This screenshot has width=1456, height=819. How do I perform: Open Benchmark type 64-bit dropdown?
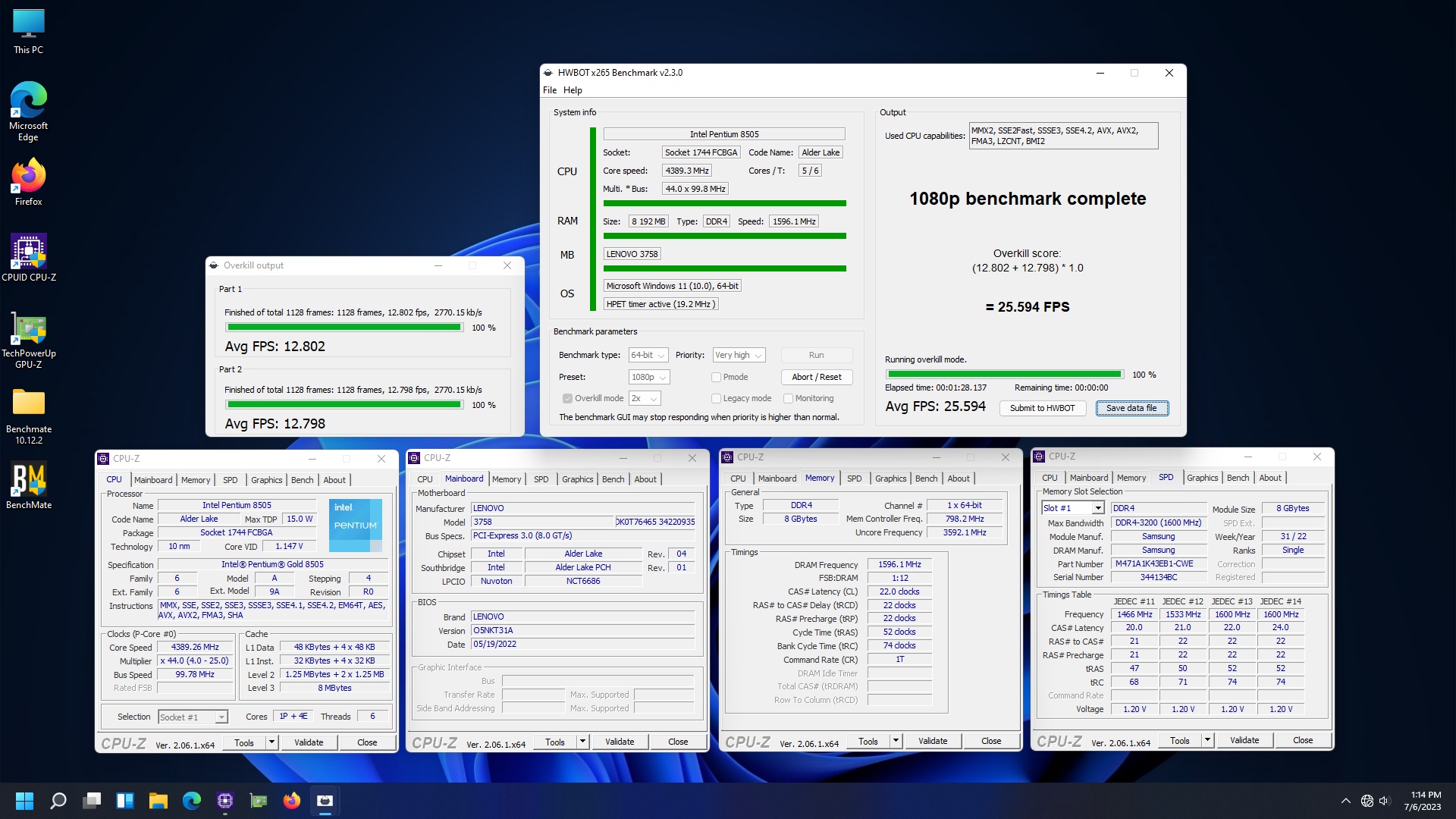648,355
